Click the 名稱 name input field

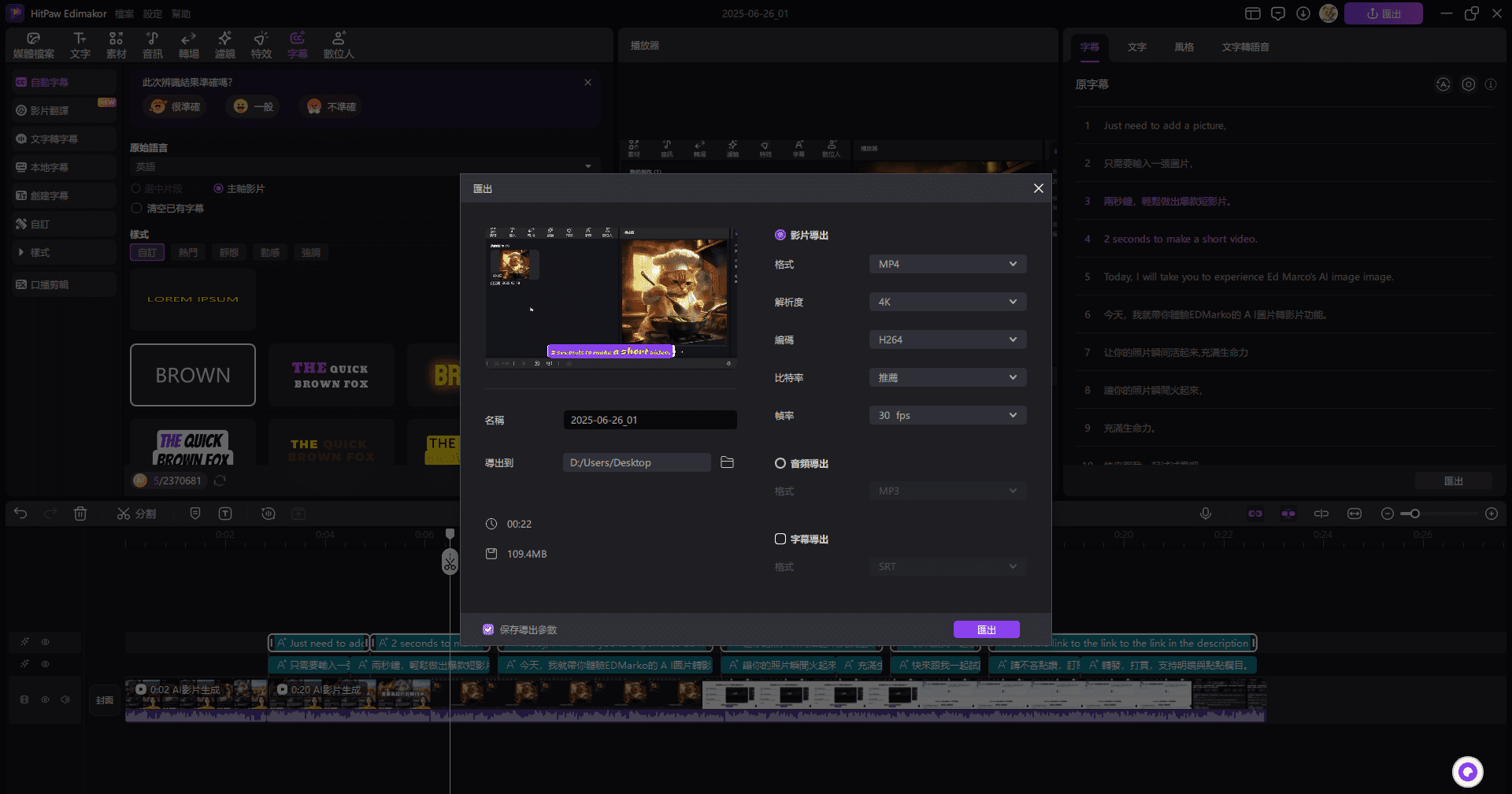(650, 420)
